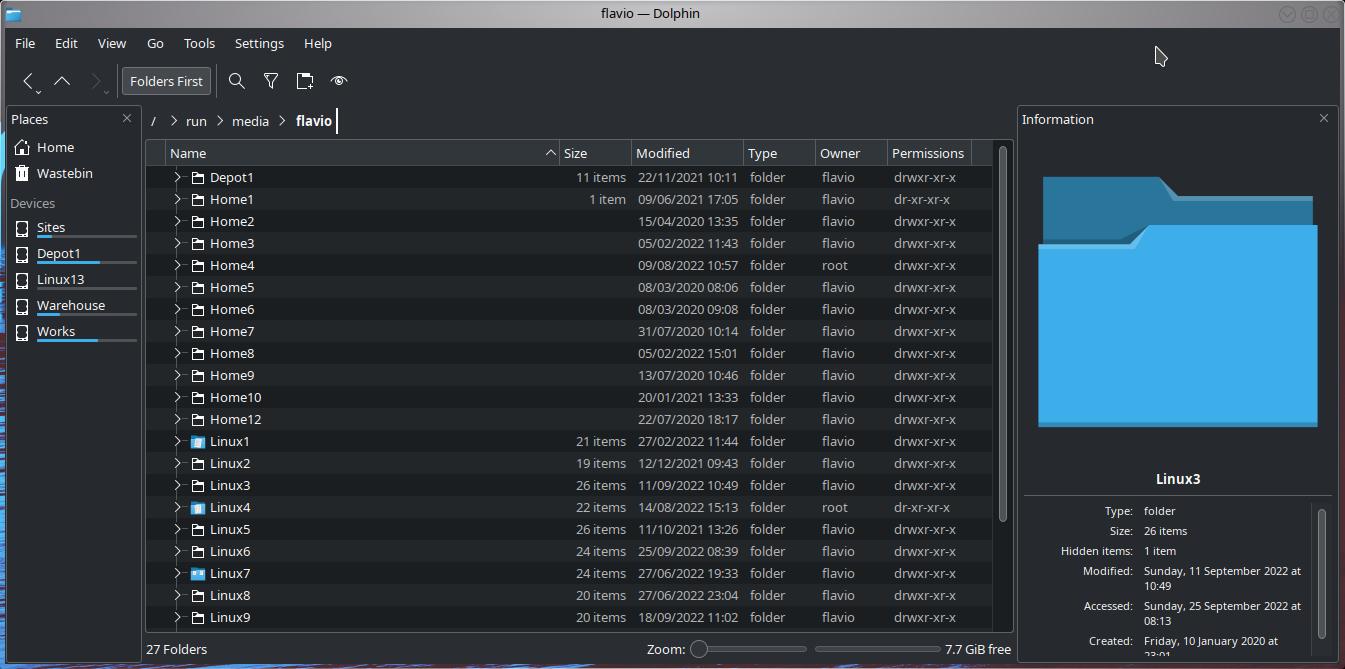Image resolution: width=1345 pixels, height=669 pixels.
Task: Expand the Home1 folder tree
Action: coord(177,199)
